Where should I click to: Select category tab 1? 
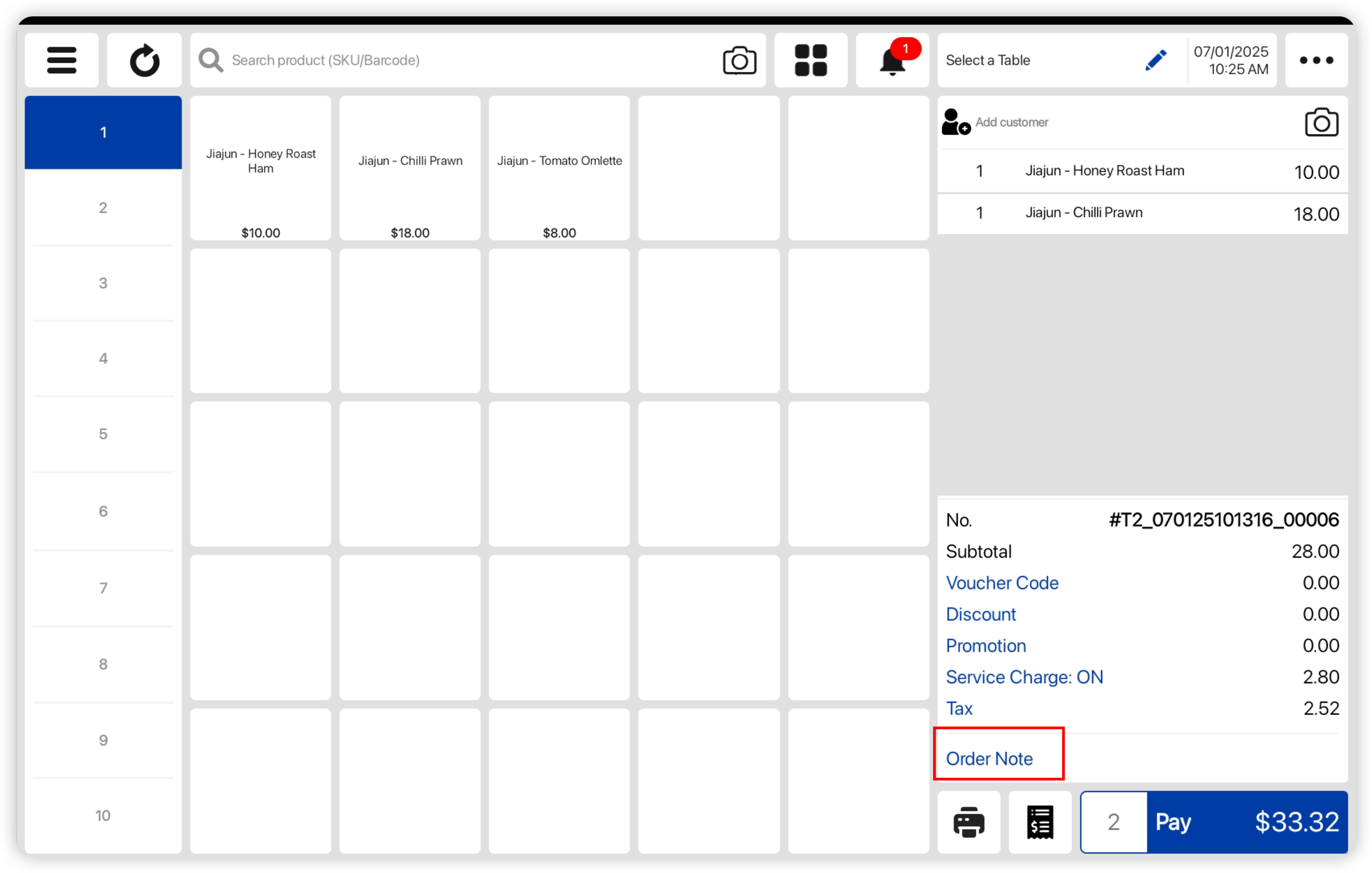point(103,132)
